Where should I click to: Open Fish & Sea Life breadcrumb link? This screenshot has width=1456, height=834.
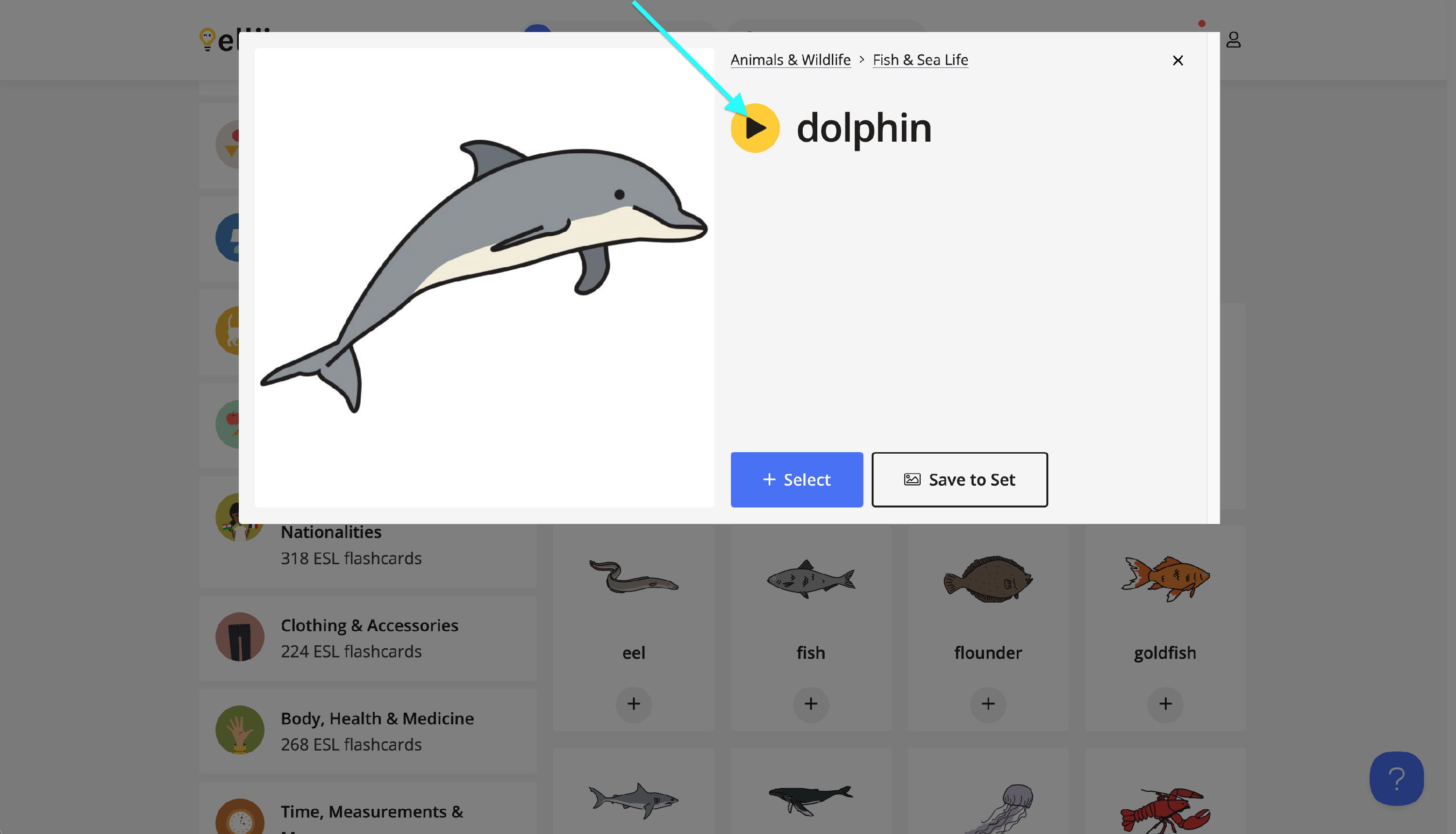(920, 60)
